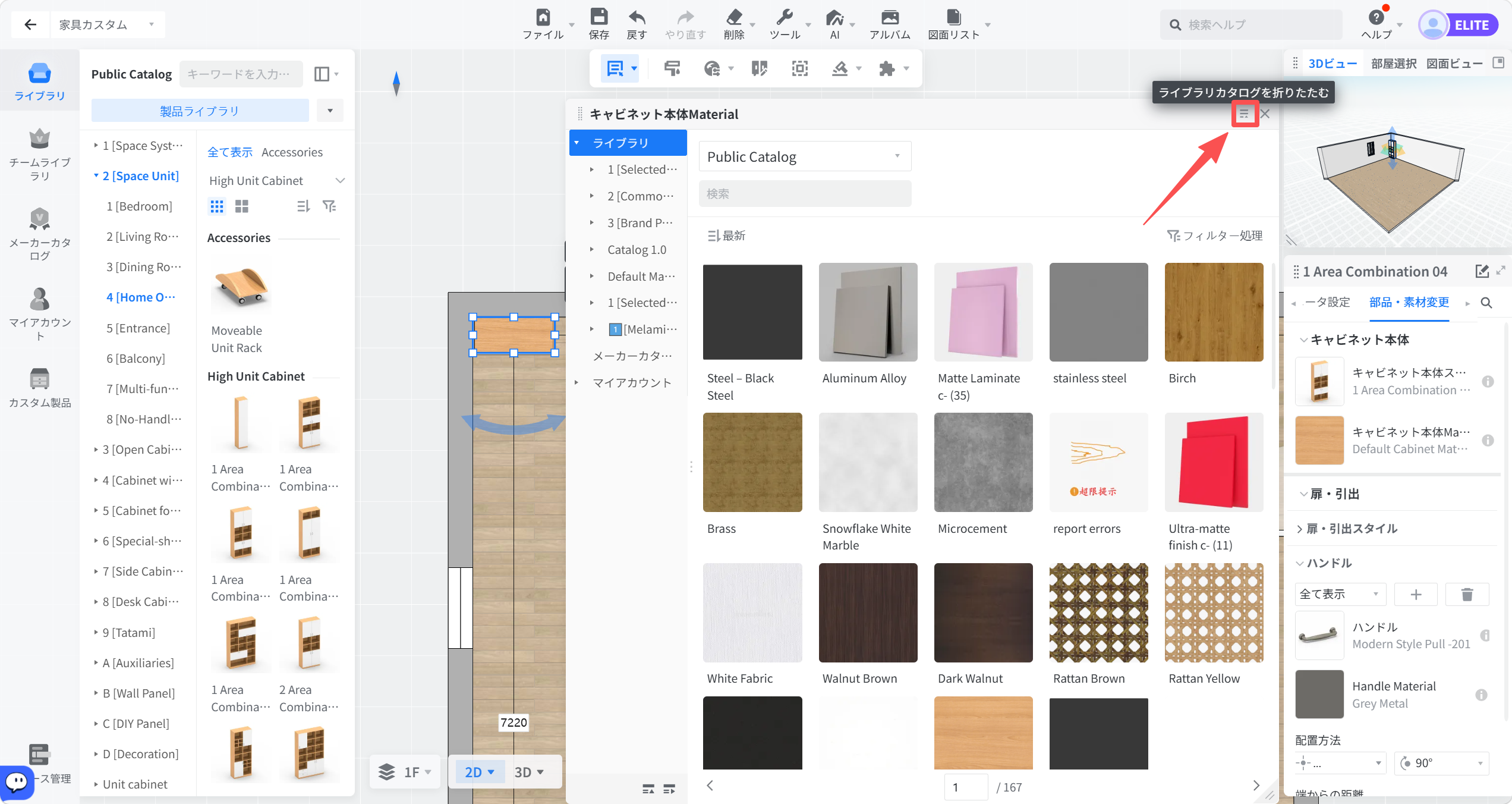Expand the 1 [Space System] tree node

(x=96, y=145)
